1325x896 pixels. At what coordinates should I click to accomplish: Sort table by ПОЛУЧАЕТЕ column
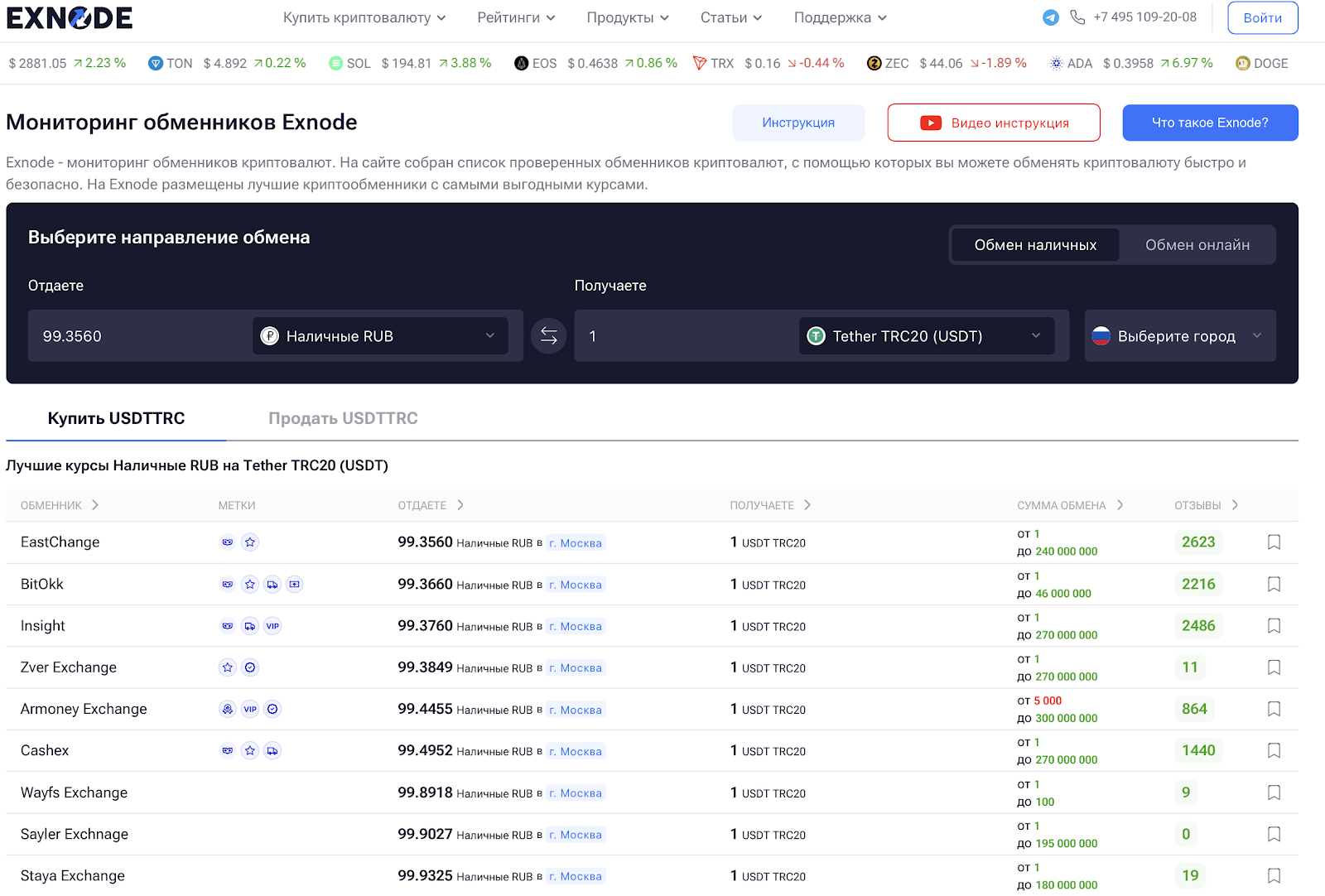(770, 505)
